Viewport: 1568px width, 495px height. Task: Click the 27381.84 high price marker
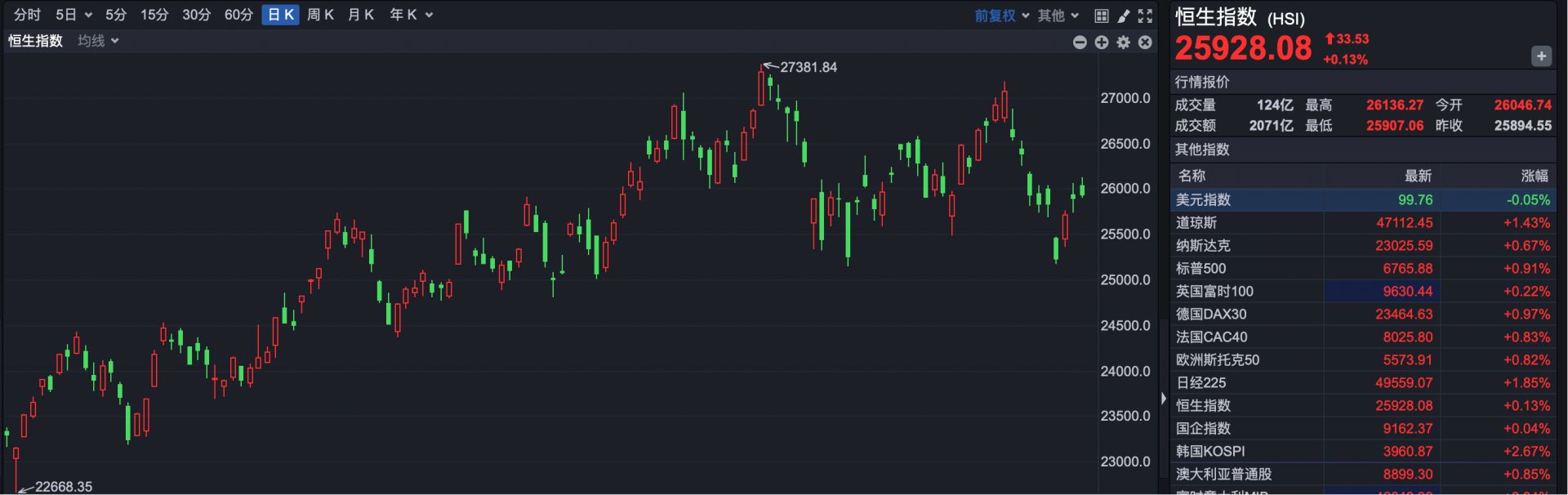(808, 67)
